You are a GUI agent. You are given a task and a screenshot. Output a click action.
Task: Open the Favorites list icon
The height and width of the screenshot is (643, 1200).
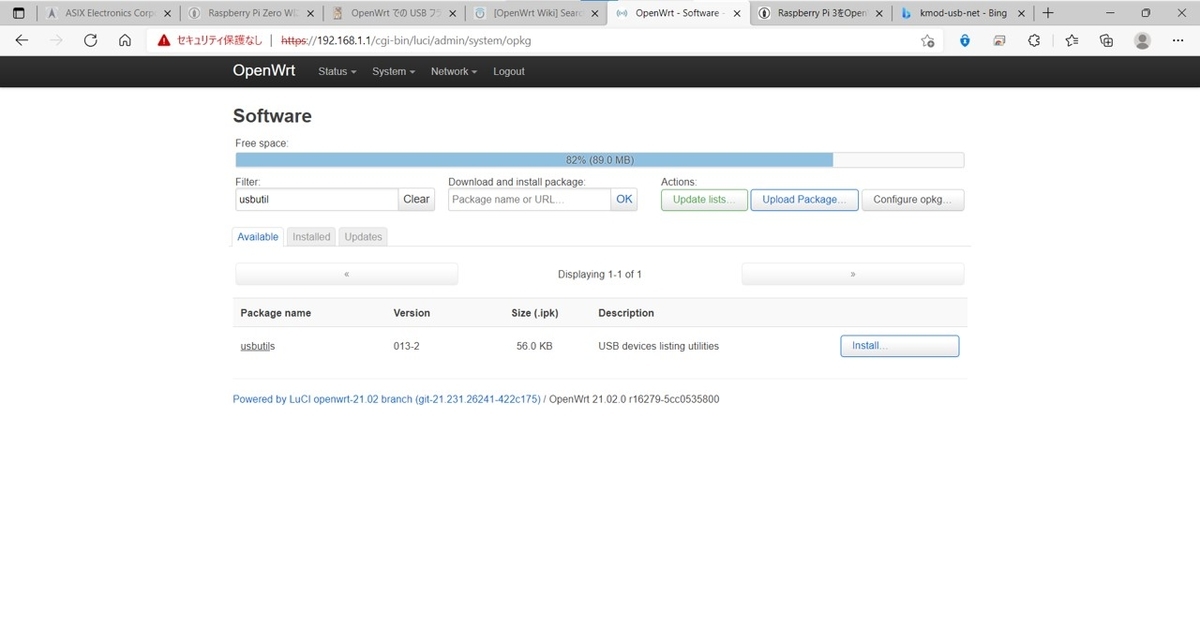[x=1071, y=41]
